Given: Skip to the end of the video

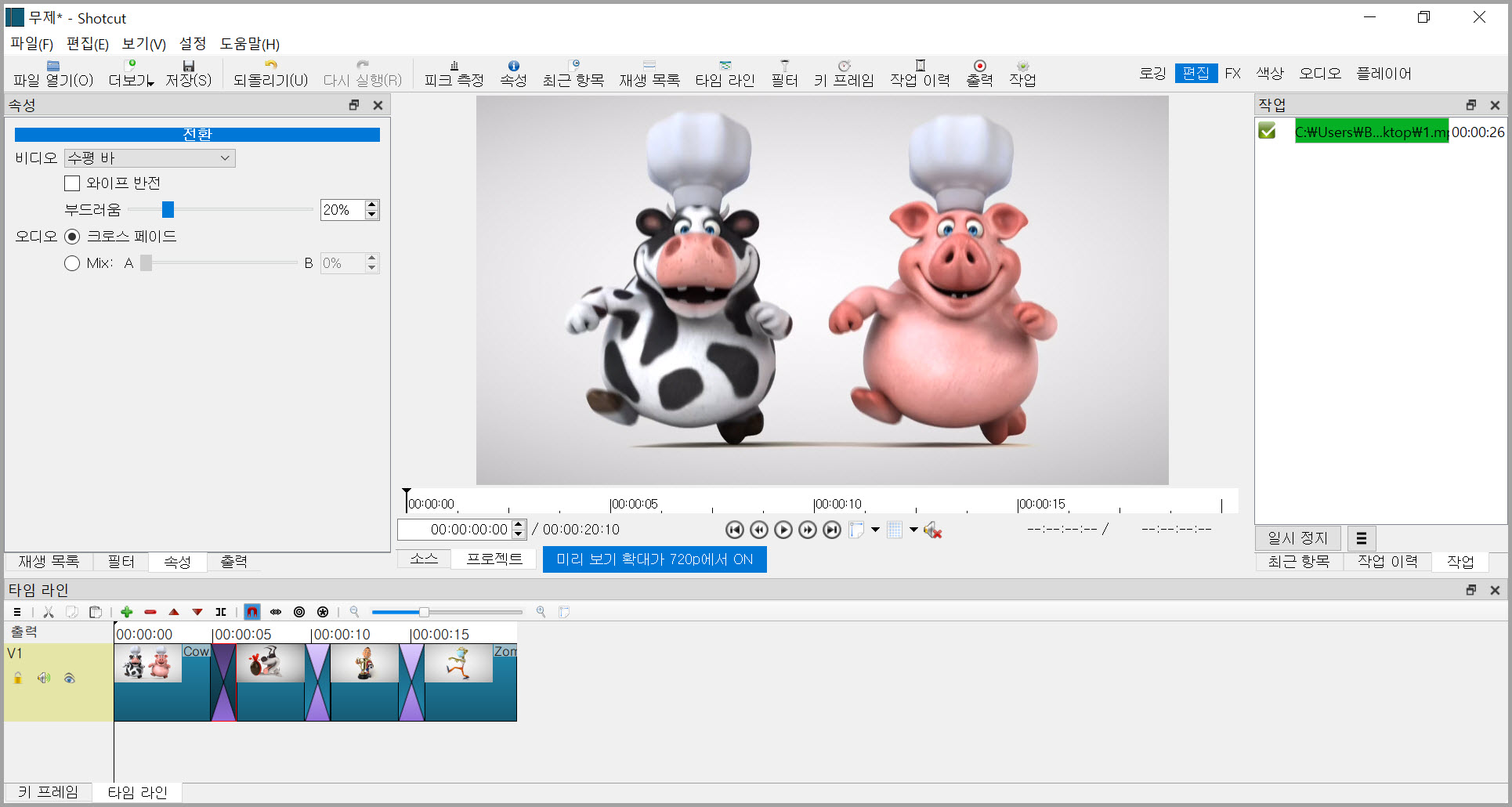Looking at the screenshot, I should (832, 530).
